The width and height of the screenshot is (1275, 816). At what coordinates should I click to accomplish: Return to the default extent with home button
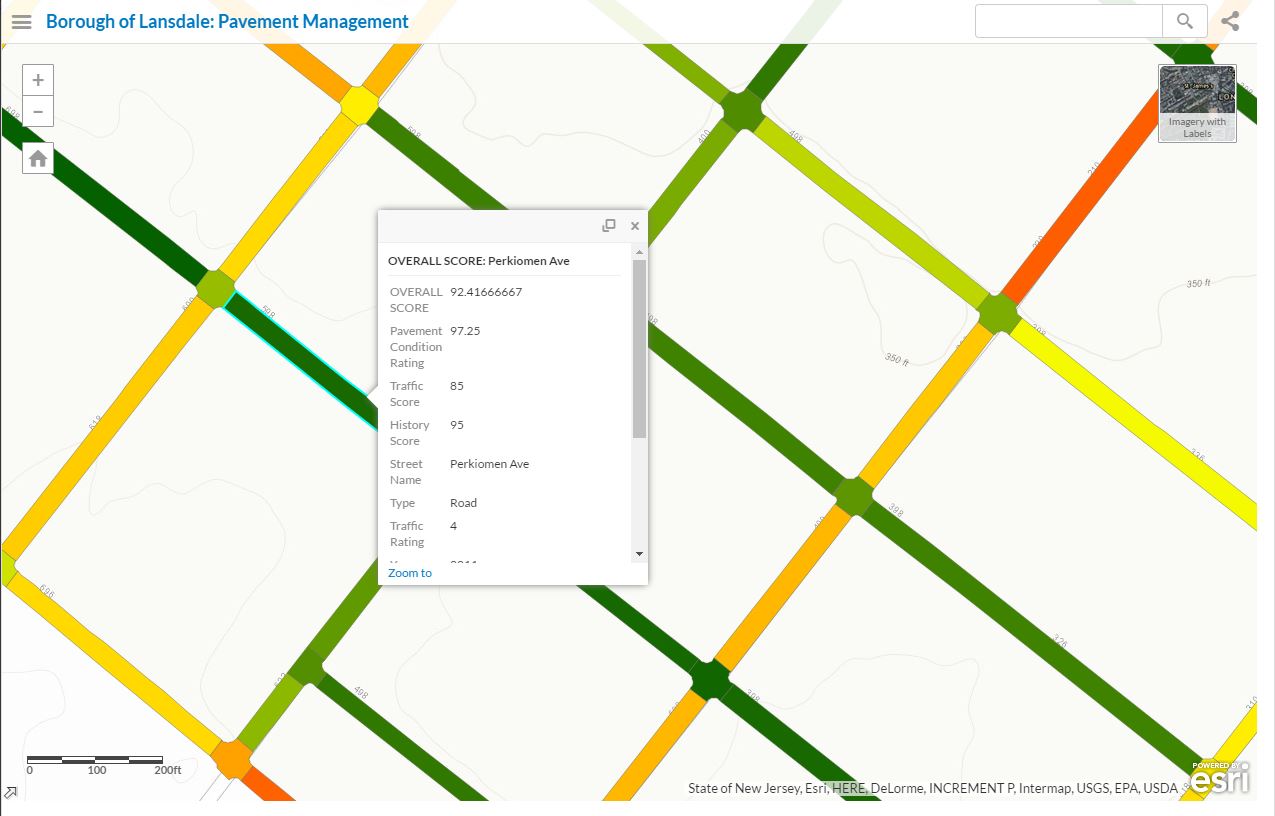click(38, 158)
